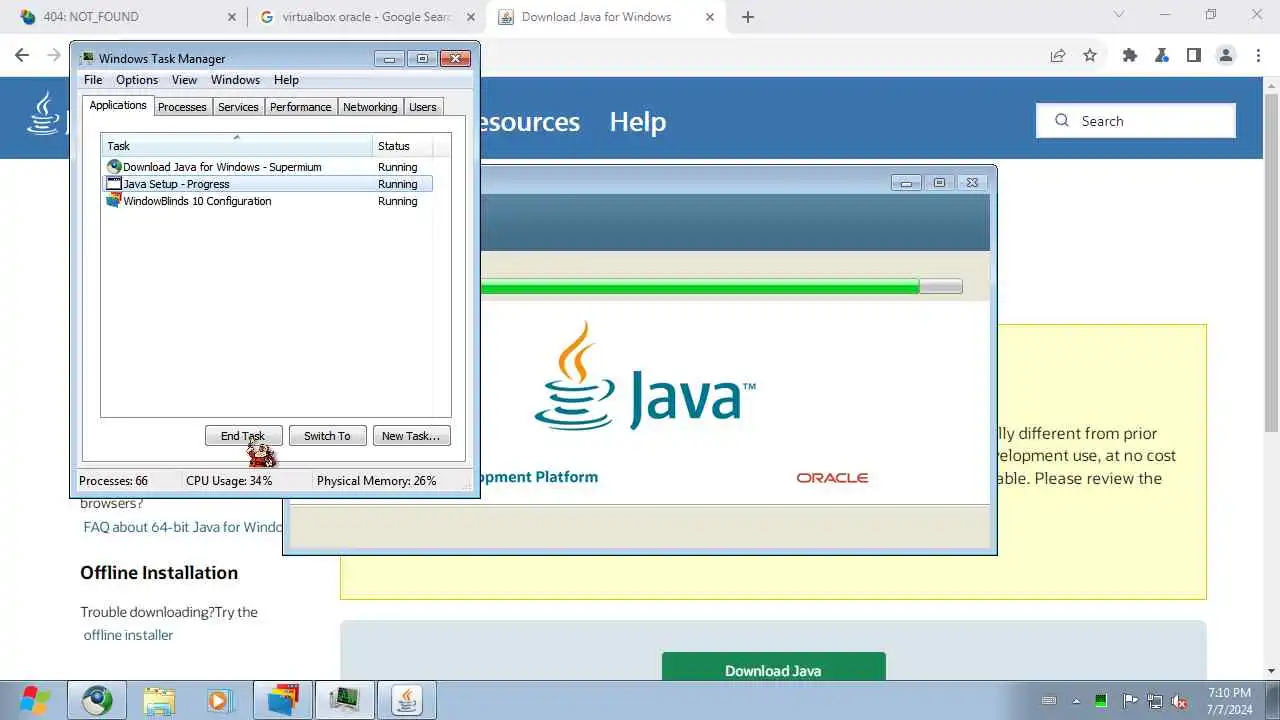Click the Java logo in the setup window

644,376
